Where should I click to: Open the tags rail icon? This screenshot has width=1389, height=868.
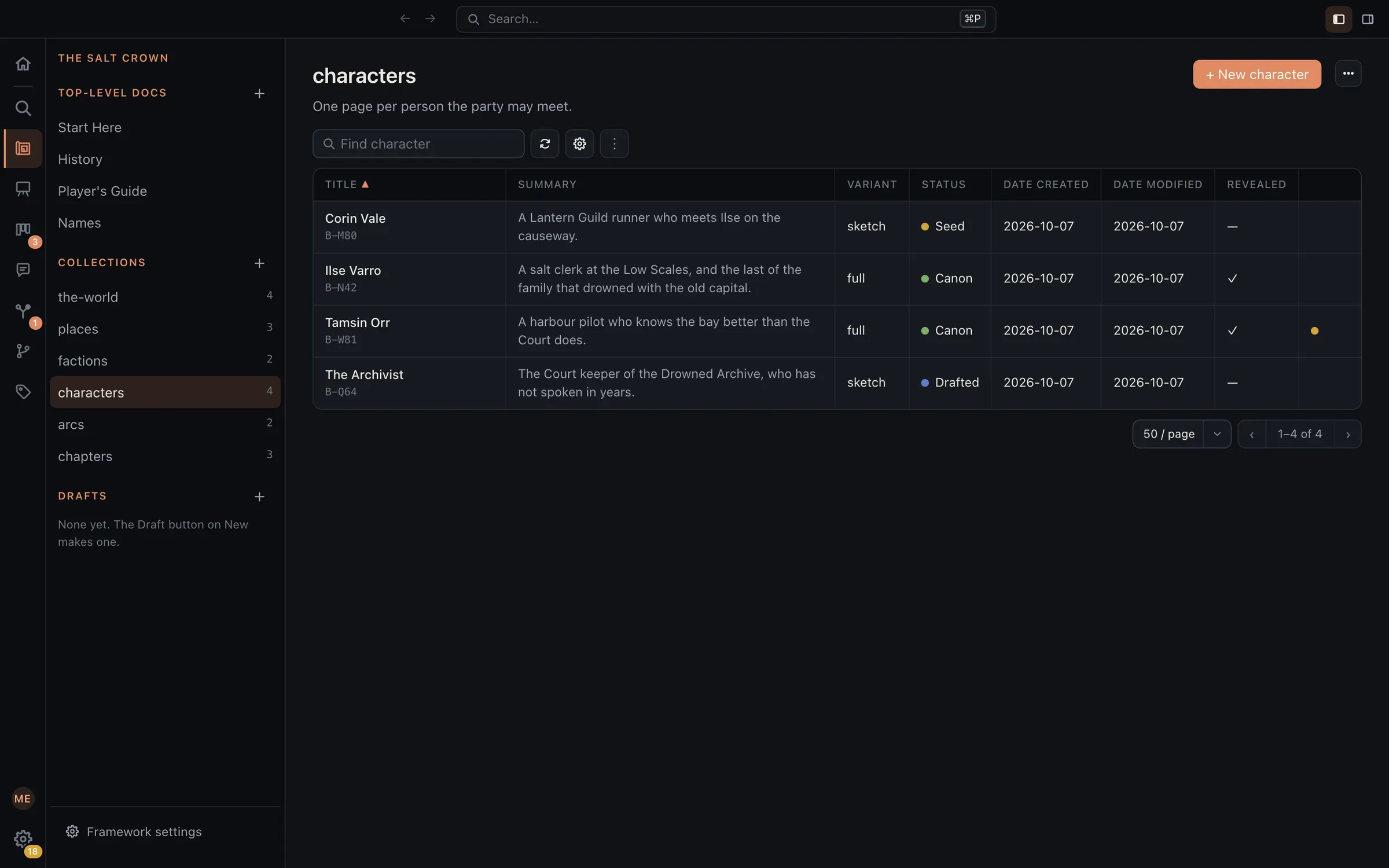pos(23,392)
